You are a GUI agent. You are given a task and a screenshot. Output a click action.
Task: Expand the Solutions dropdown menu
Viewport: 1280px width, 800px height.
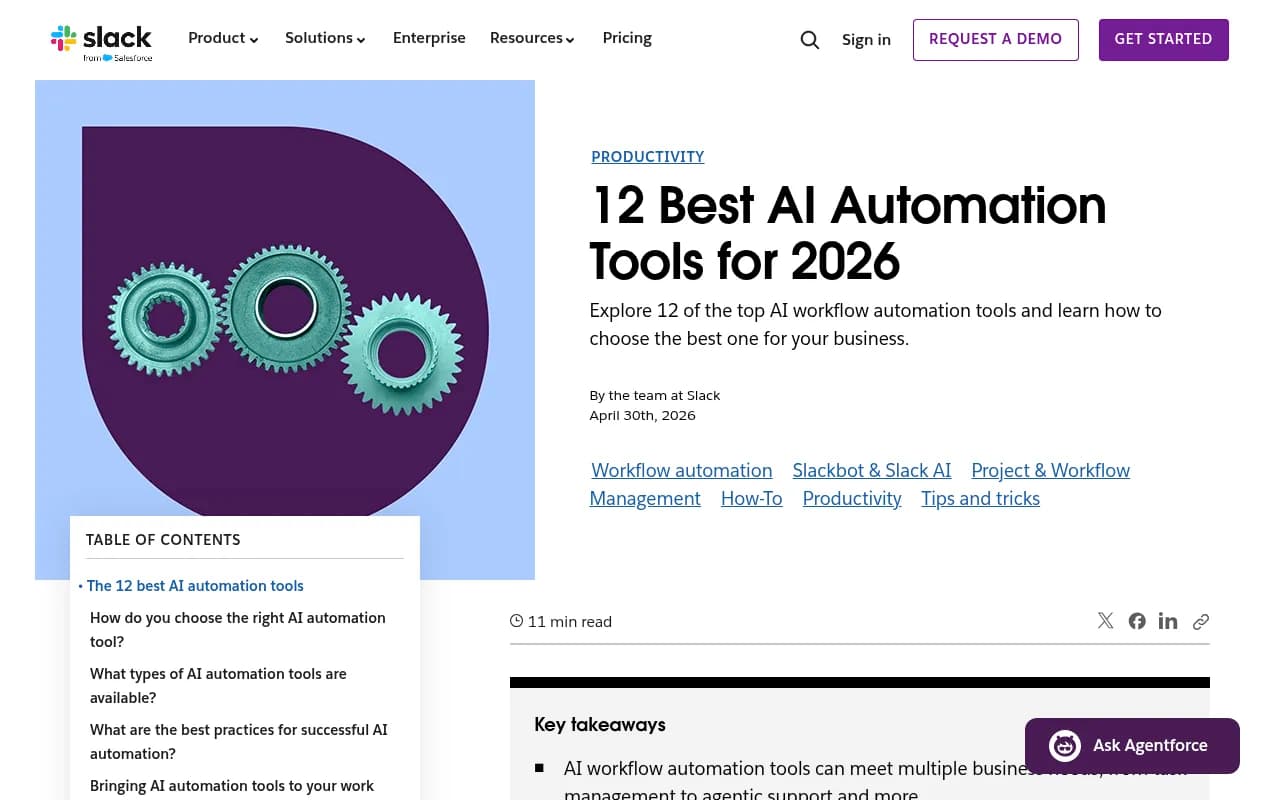point(326,38)
